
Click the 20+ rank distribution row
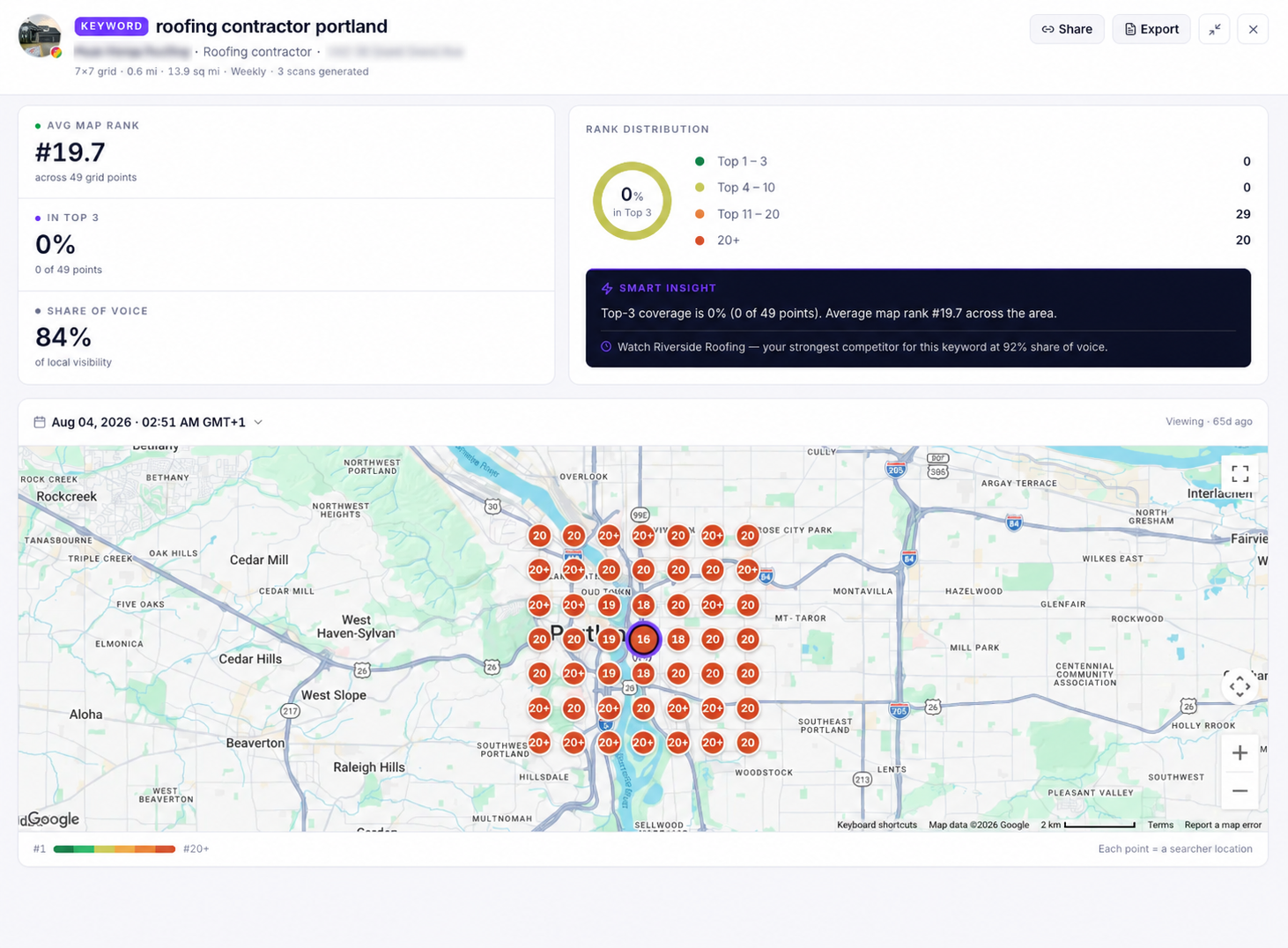[x=973, y=241]
